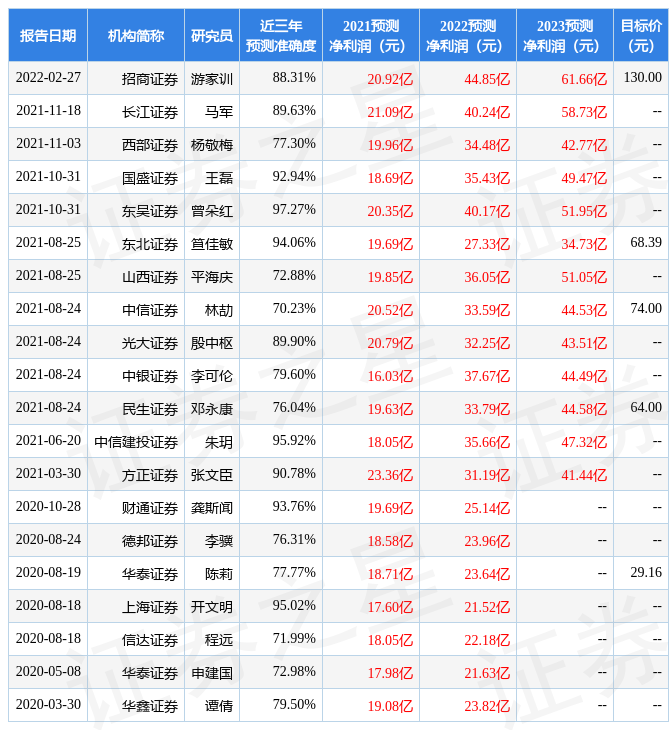The width and height of the screenshot is (669, 730).
Task: Click researcher name 林劼
Action: click(219, 311)
